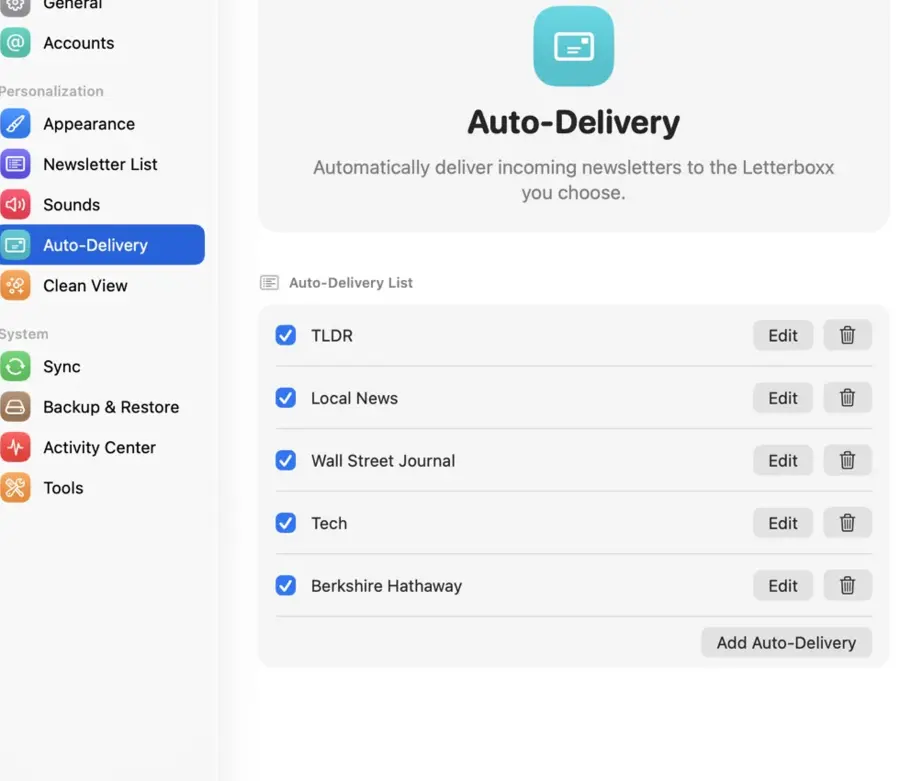
Task: Select Auto-Delivery in the sidebar
Action: pos(102,245)
